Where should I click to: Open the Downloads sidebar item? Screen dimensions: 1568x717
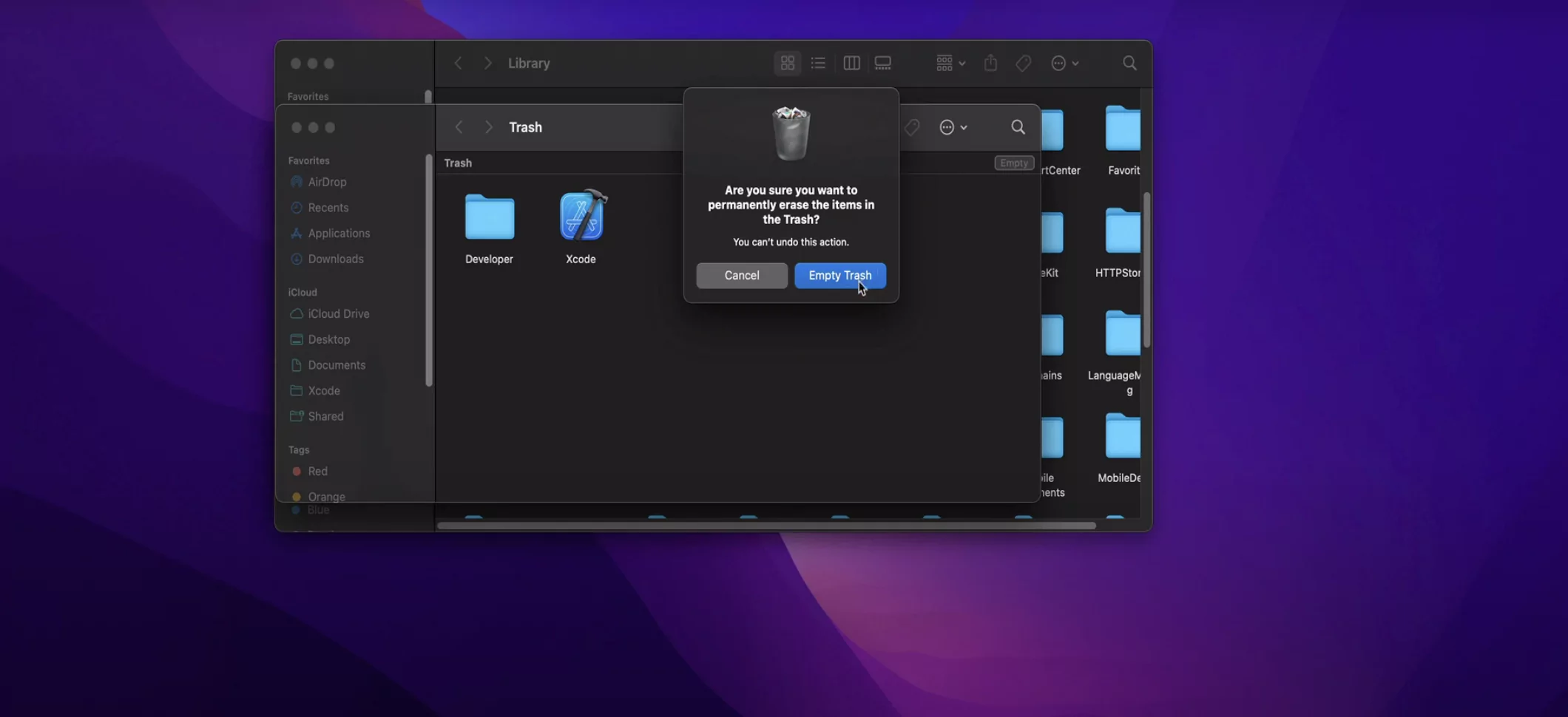click(x=335, y=259)
